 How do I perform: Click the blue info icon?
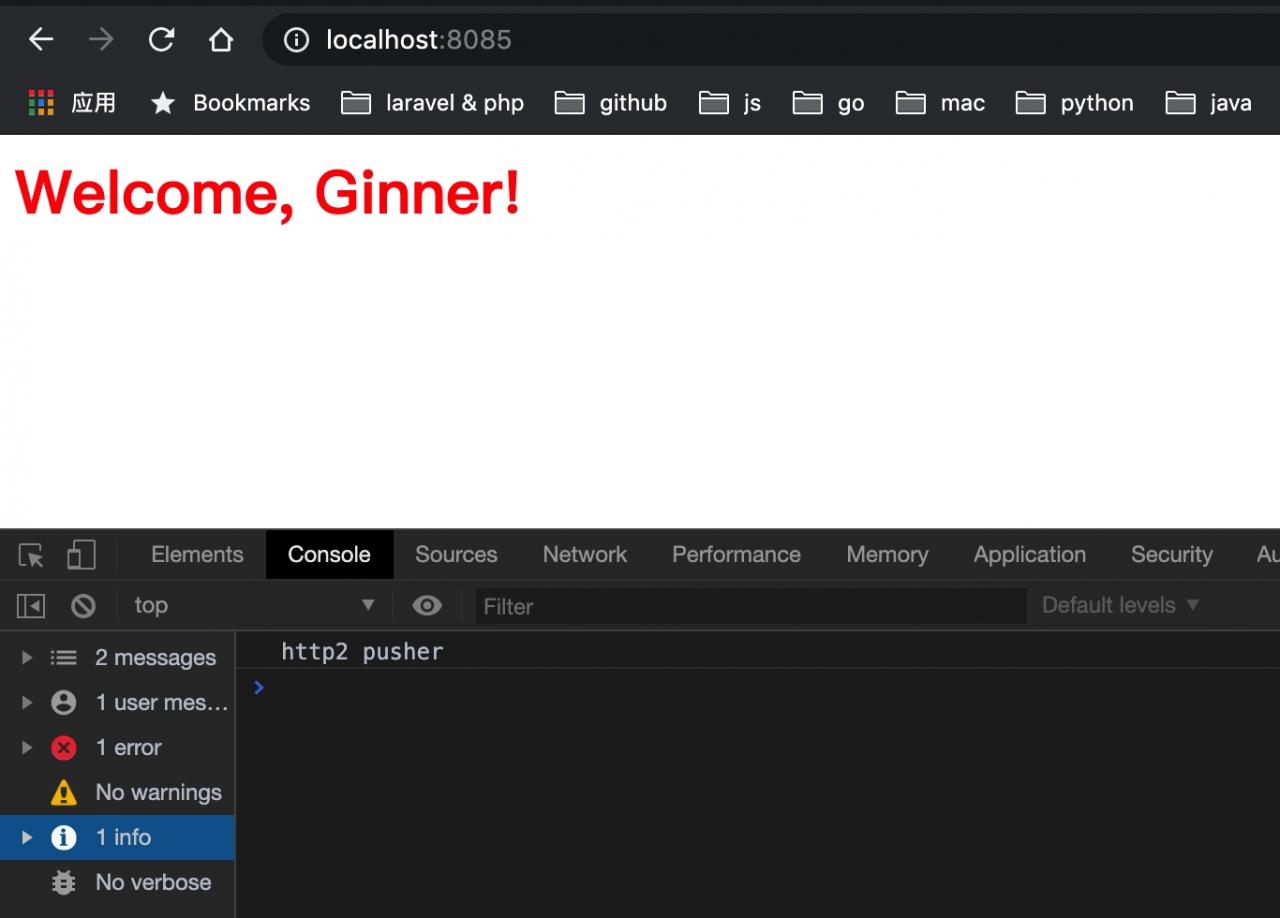pos(63,838)
